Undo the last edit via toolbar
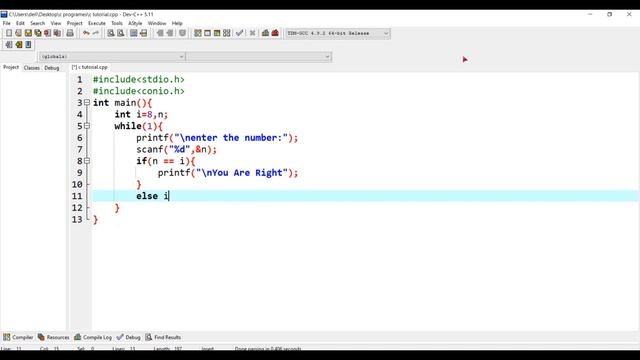Viewport: 640px width, 360px height. (86, 33)
